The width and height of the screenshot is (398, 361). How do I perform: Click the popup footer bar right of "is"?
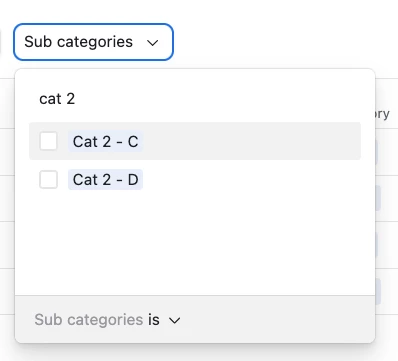[277, 320]
